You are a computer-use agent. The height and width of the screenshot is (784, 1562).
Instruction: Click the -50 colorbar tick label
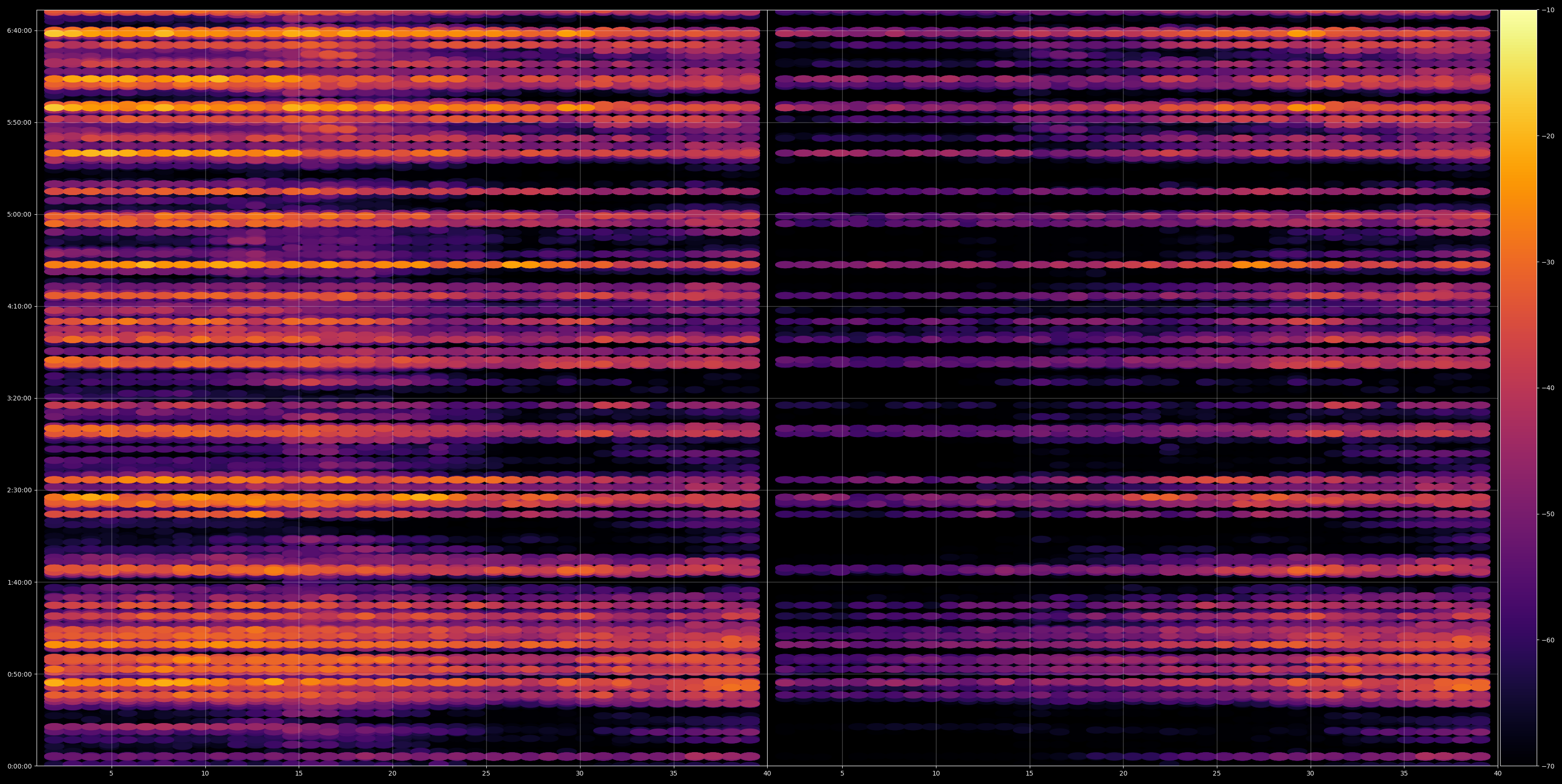(1547, 514)
